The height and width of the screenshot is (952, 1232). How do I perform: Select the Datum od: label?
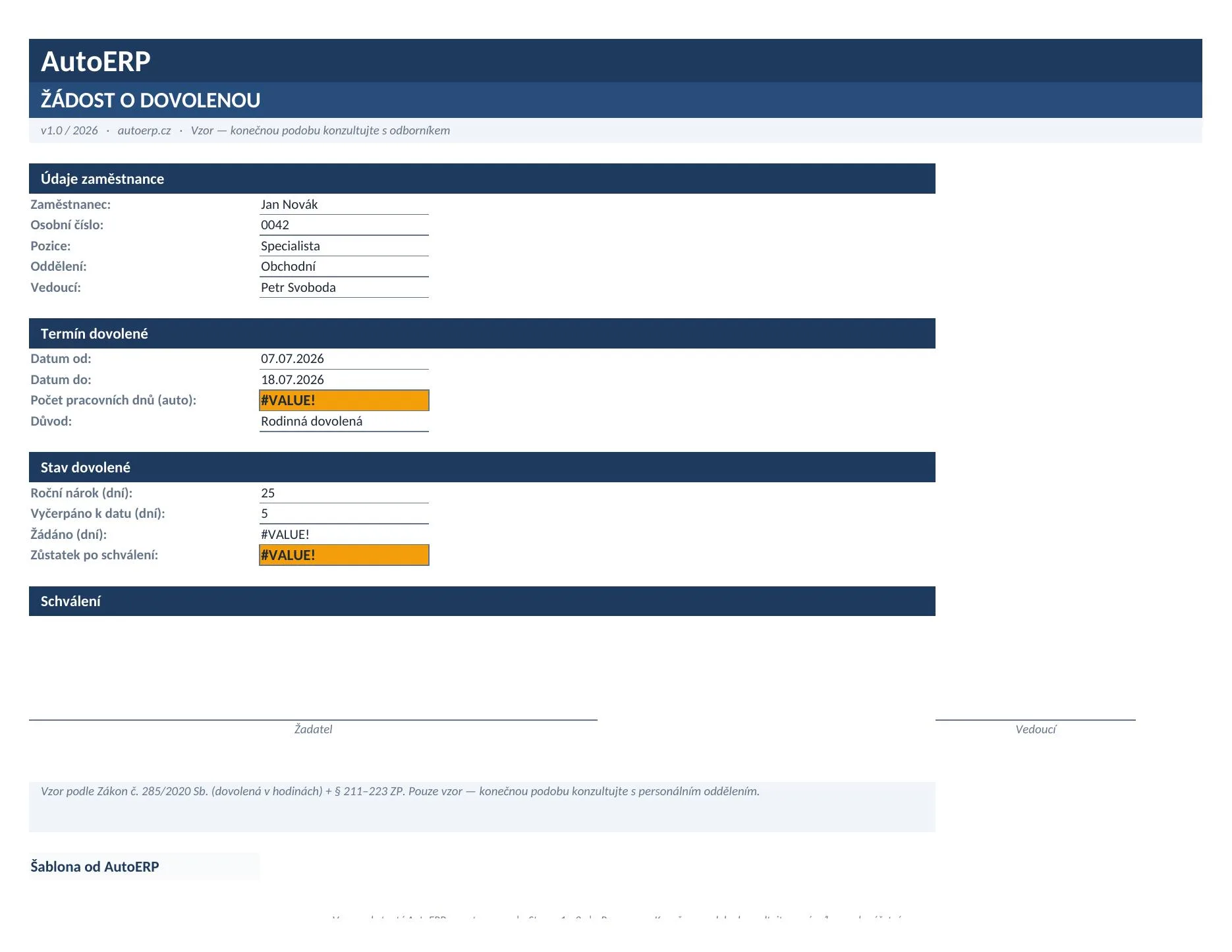(x=61, y=358)
